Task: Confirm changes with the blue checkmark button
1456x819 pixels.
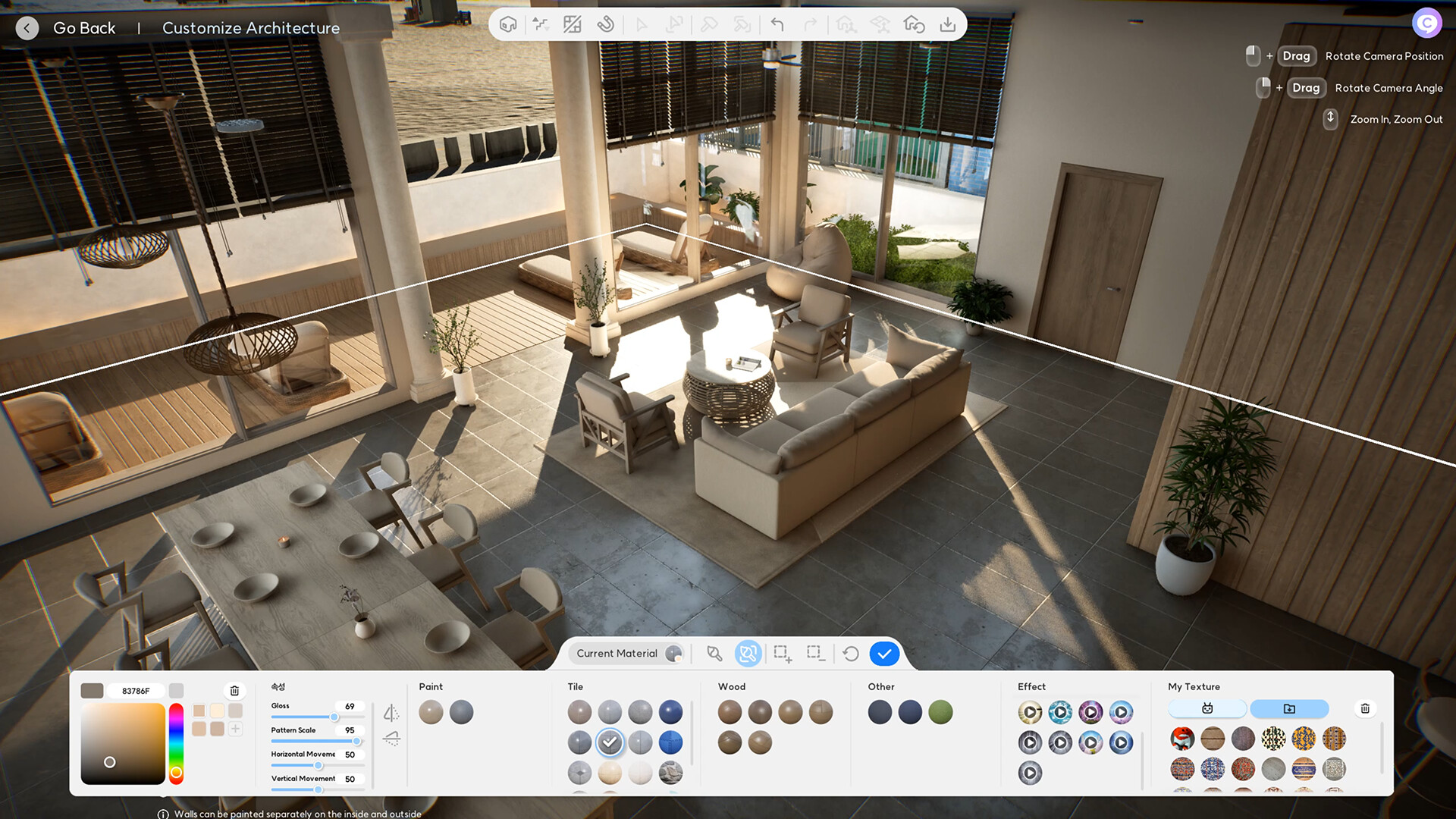Action: pos(883,653)
